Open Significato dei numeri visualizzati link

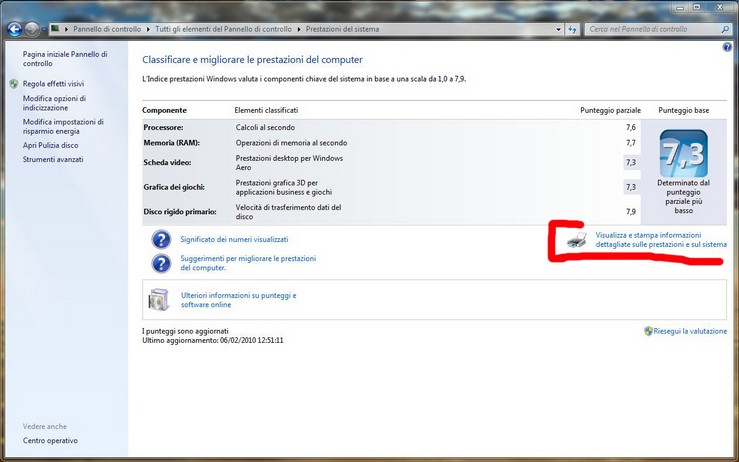tap(234, 239)
